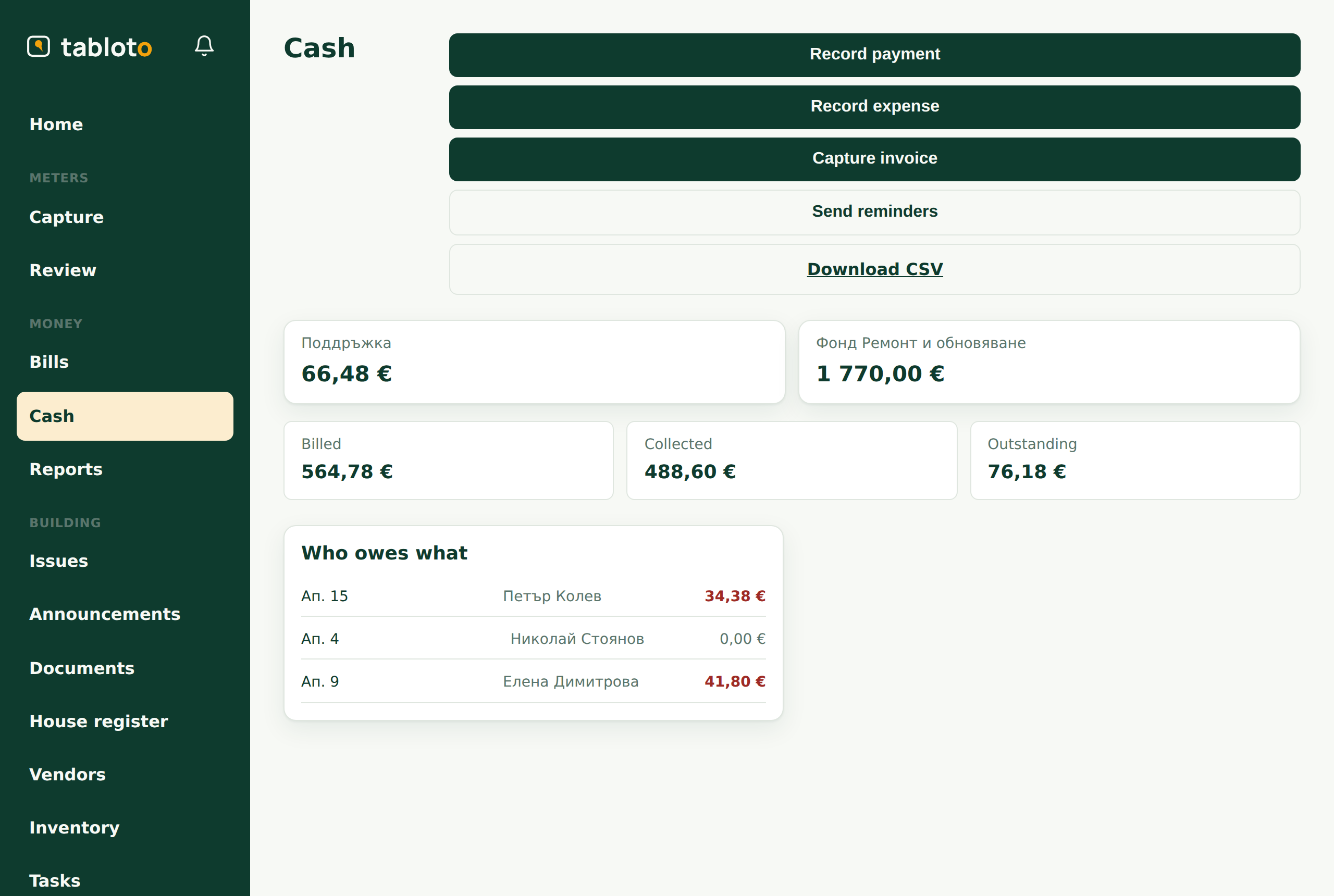Viewport: 1334px width, 896px height.
Task: Click row Ап. 15
Action: click(x=533, y=596)
